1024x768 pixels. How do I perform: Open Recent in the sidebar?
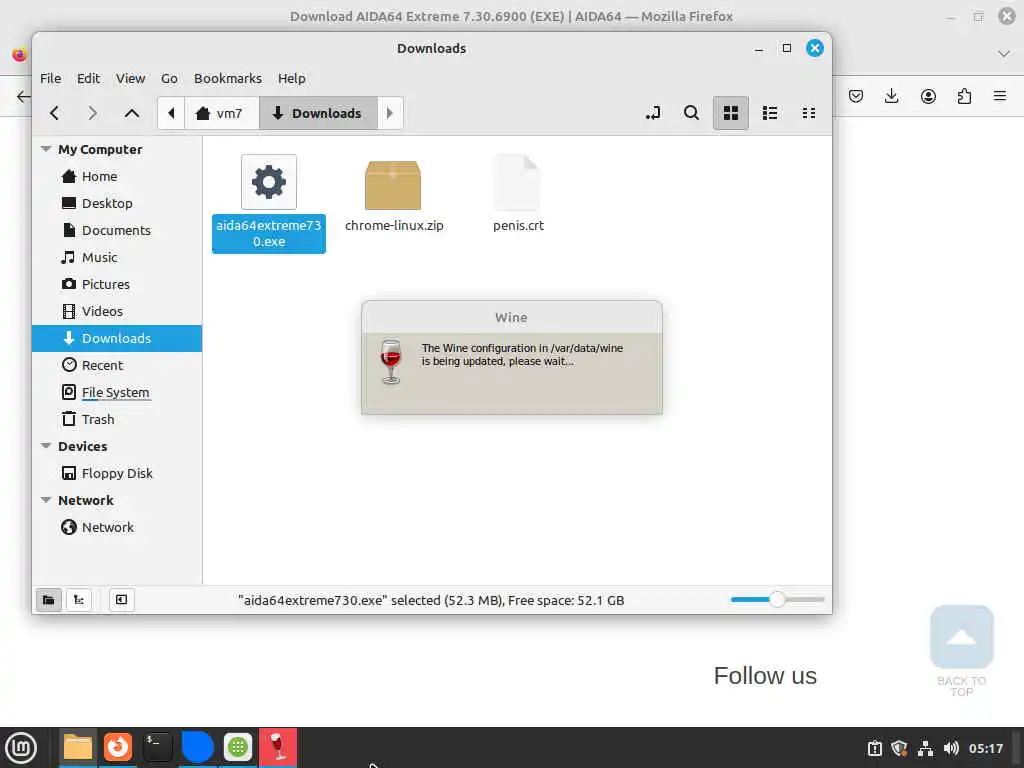(117, 365)
